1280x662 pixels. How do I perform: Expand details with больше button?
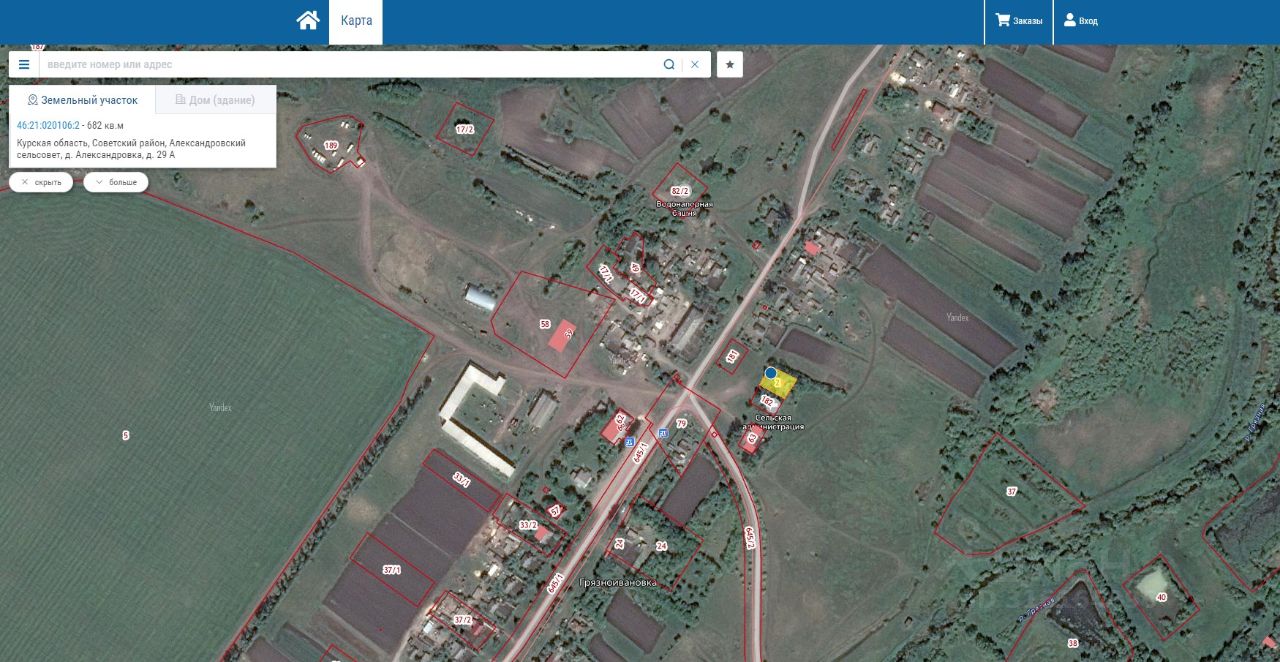[116, 182]
